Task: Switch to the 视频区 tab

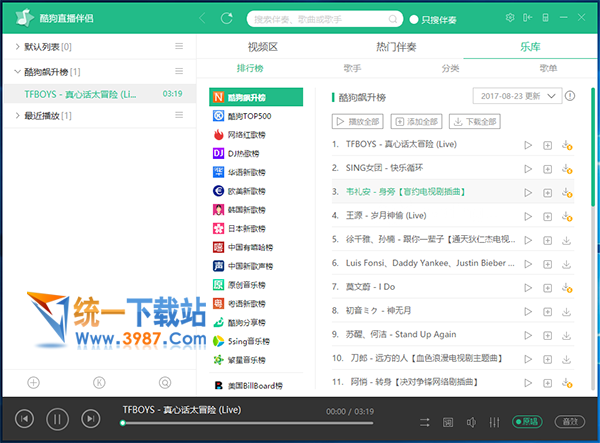Action: tap(263, 47)
